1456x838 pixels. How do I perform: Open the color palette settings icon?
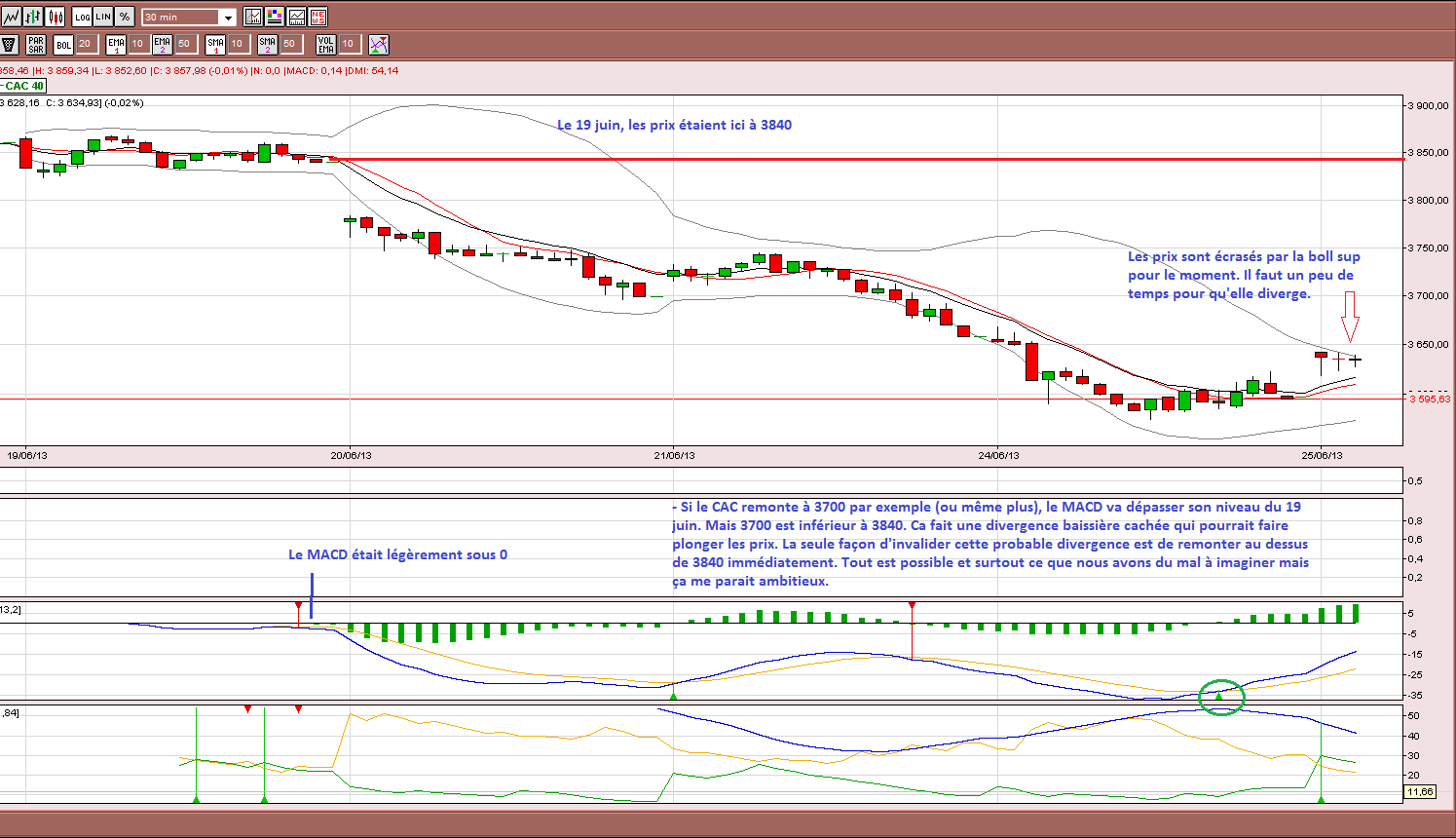[275, 17]
